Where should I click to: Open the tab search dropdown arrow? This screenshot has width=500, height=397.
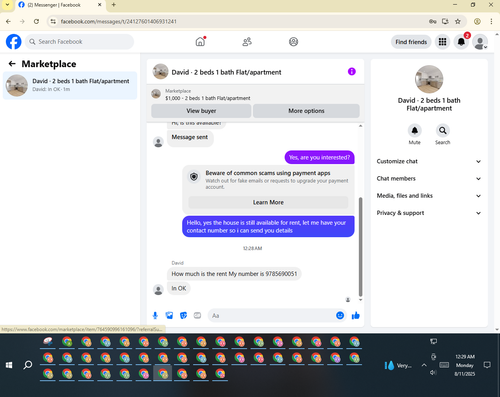[x=7, y=5]
